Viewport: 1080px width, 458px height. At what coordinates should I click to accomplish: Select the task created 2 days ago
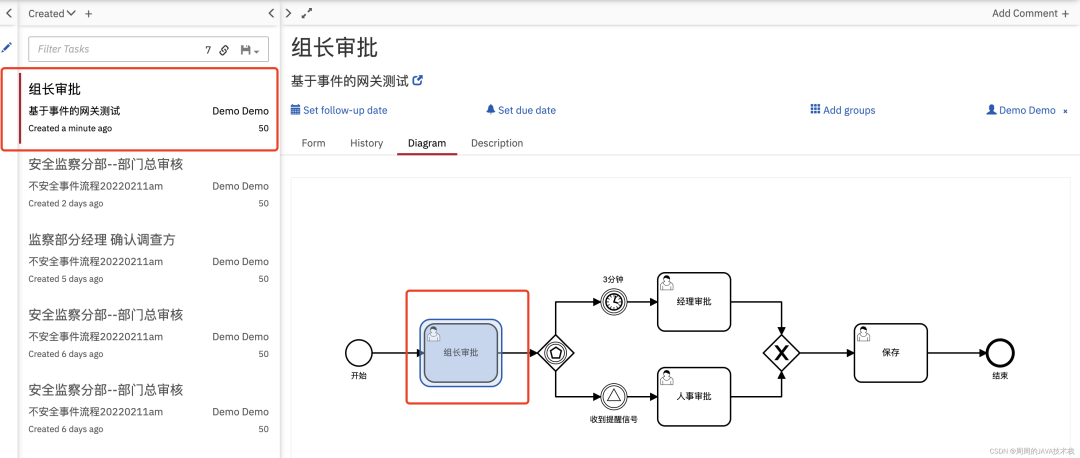[x=149, y=184]
